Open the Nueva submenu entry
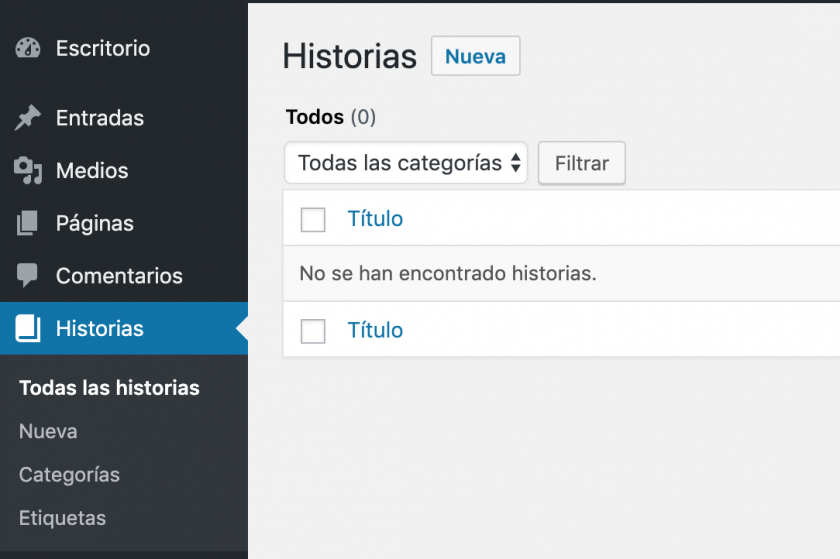Image resolution: width=840 pixels, height=559 pixels. tap(48, 432)
